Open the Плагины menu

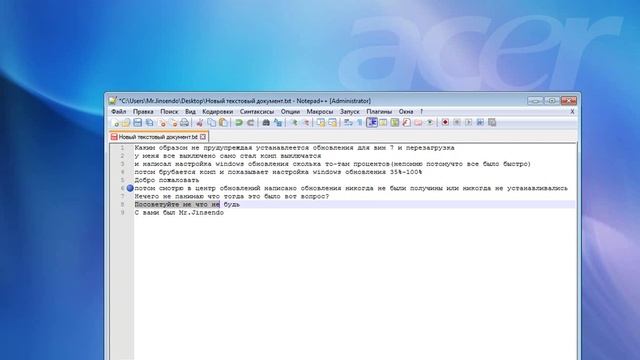coord(379,111)
